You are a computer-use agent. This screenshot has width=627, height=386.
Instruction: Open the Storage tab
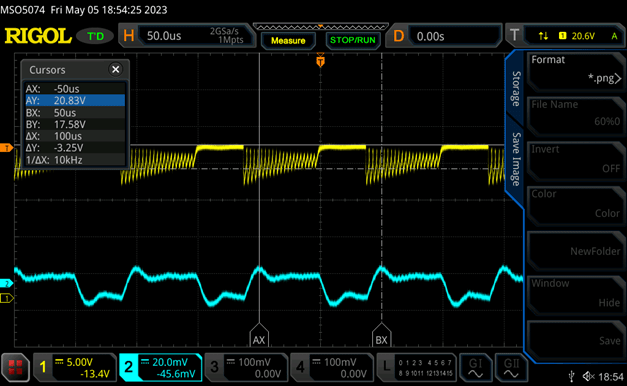coord(516,88)
